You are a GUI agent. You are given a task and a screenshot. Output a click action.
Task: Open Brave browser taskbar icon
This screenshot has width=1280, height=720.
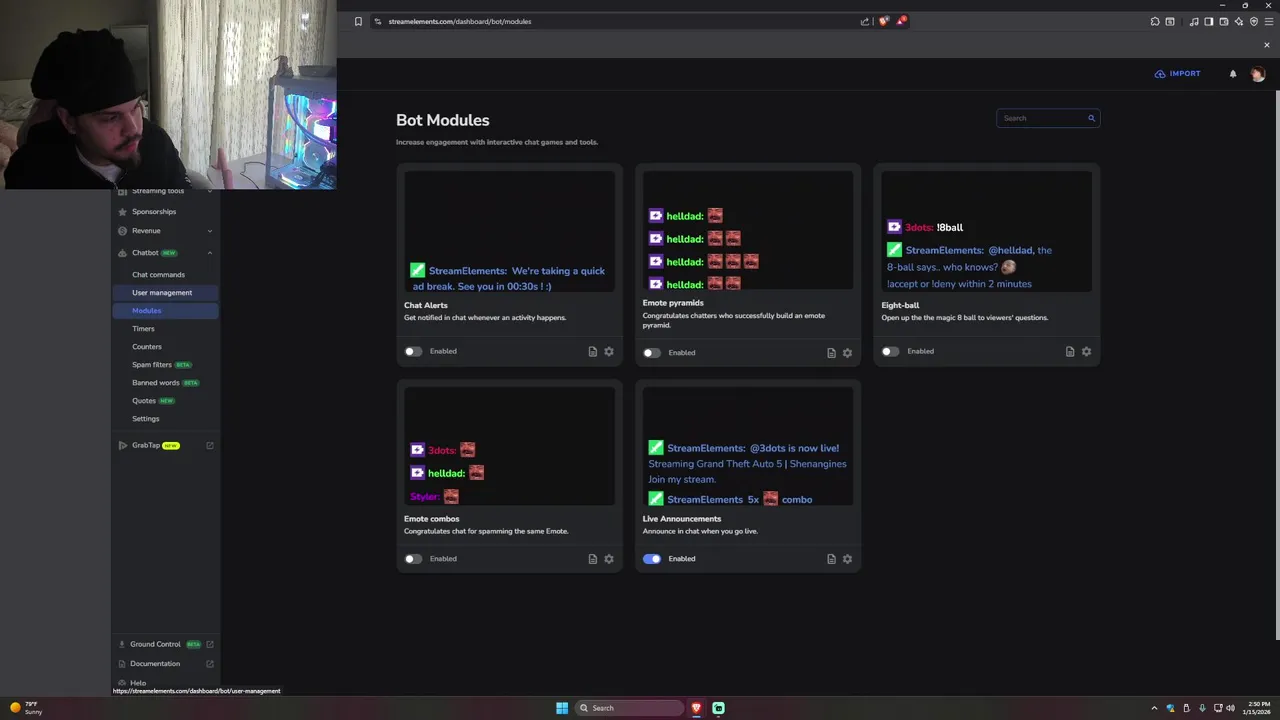click(697, 708)
